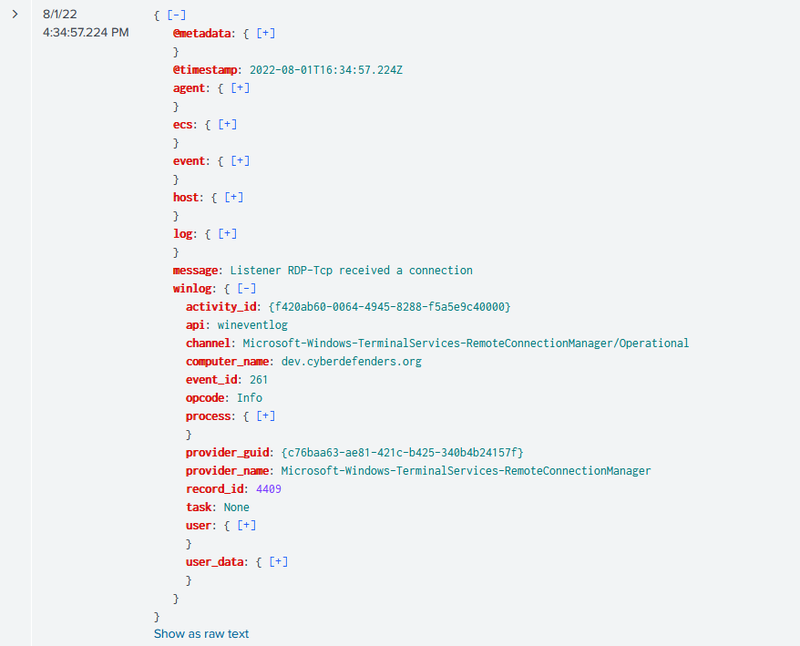Expand the user field [+]
The width and height of the screenshot is (800, 646).
click(246, 525)
